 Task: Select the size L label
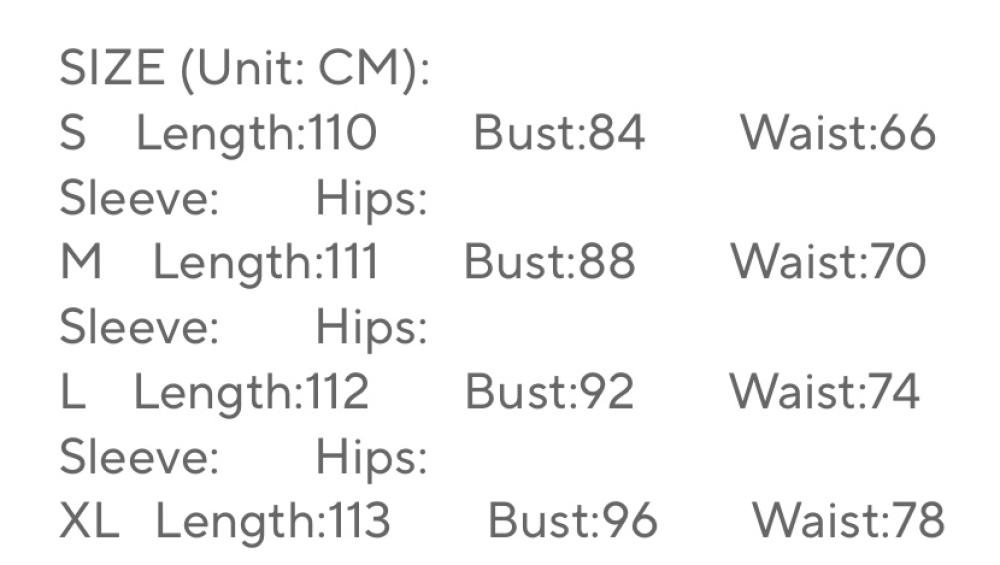point(72,392)
